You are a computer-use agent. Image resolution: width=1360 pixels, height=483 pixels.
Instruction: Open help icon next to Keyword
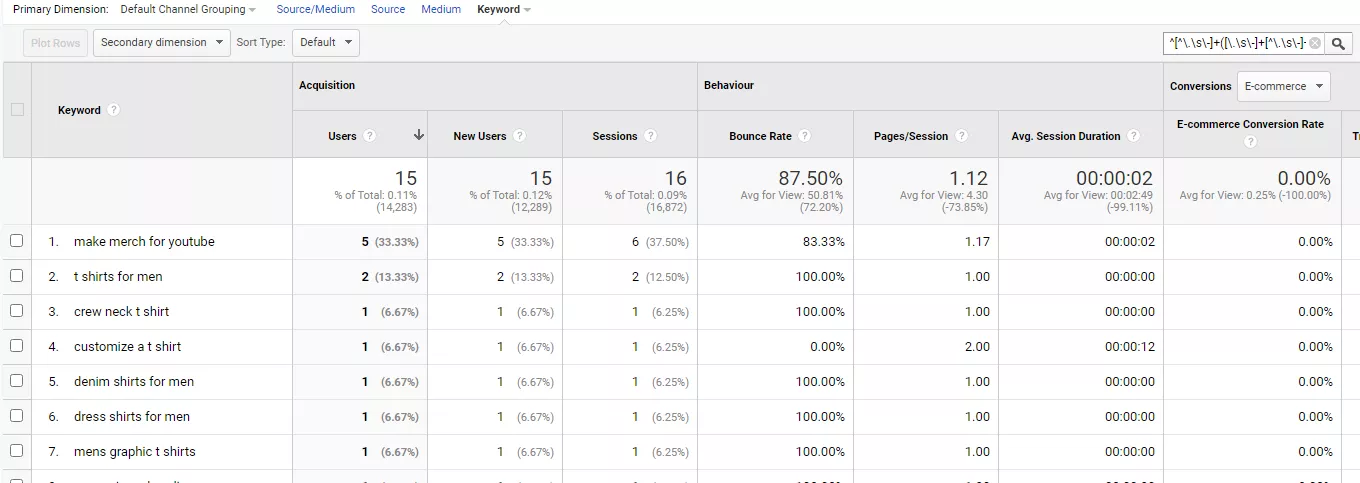[x=114, y=110]
